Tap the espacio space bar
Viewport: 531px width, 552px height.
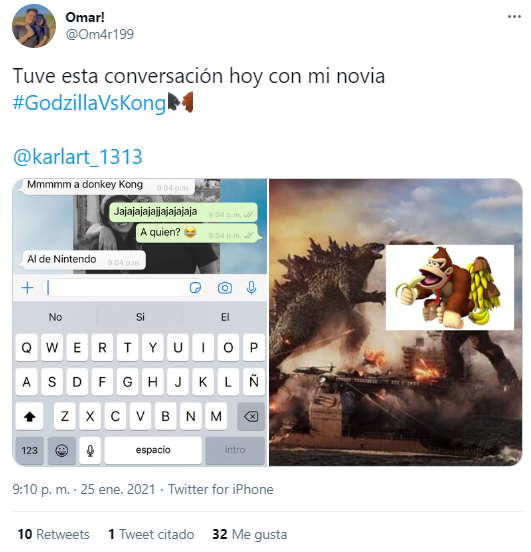pos(153,450)
